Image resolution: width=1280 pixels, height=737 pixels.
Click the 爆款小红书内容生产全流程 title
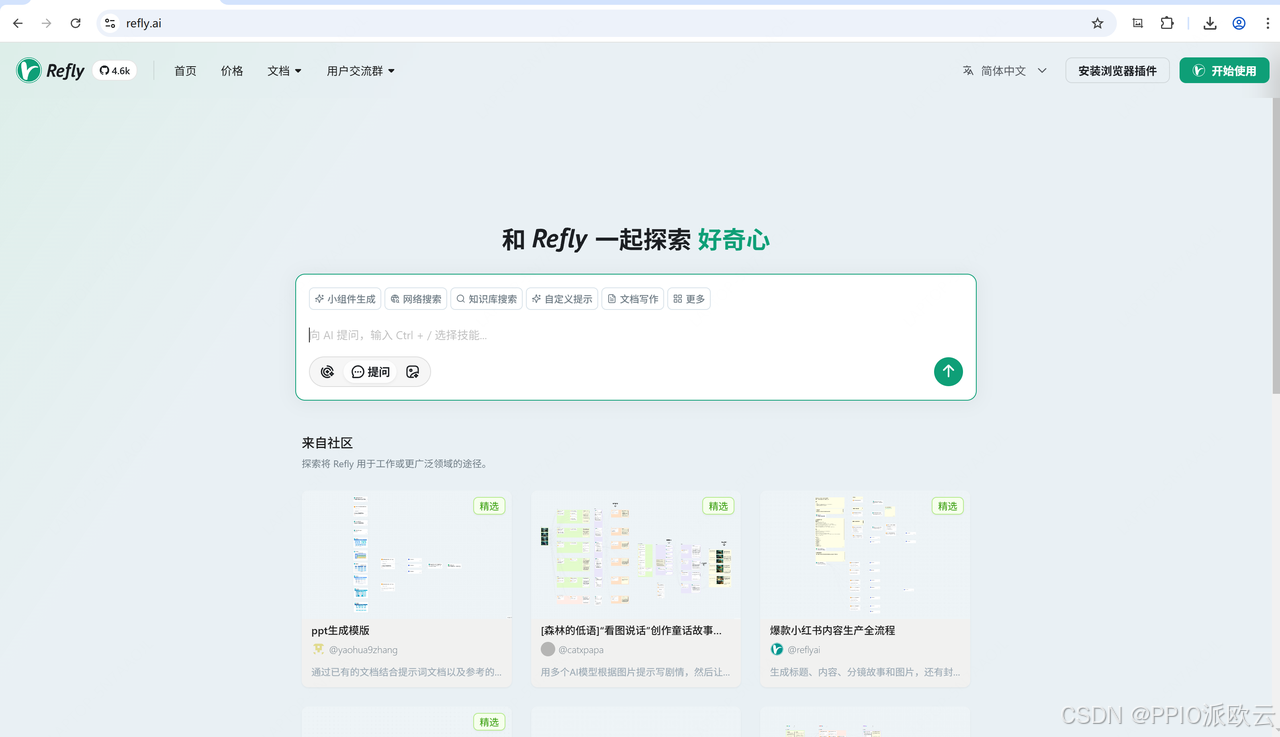tap(832, 631)
